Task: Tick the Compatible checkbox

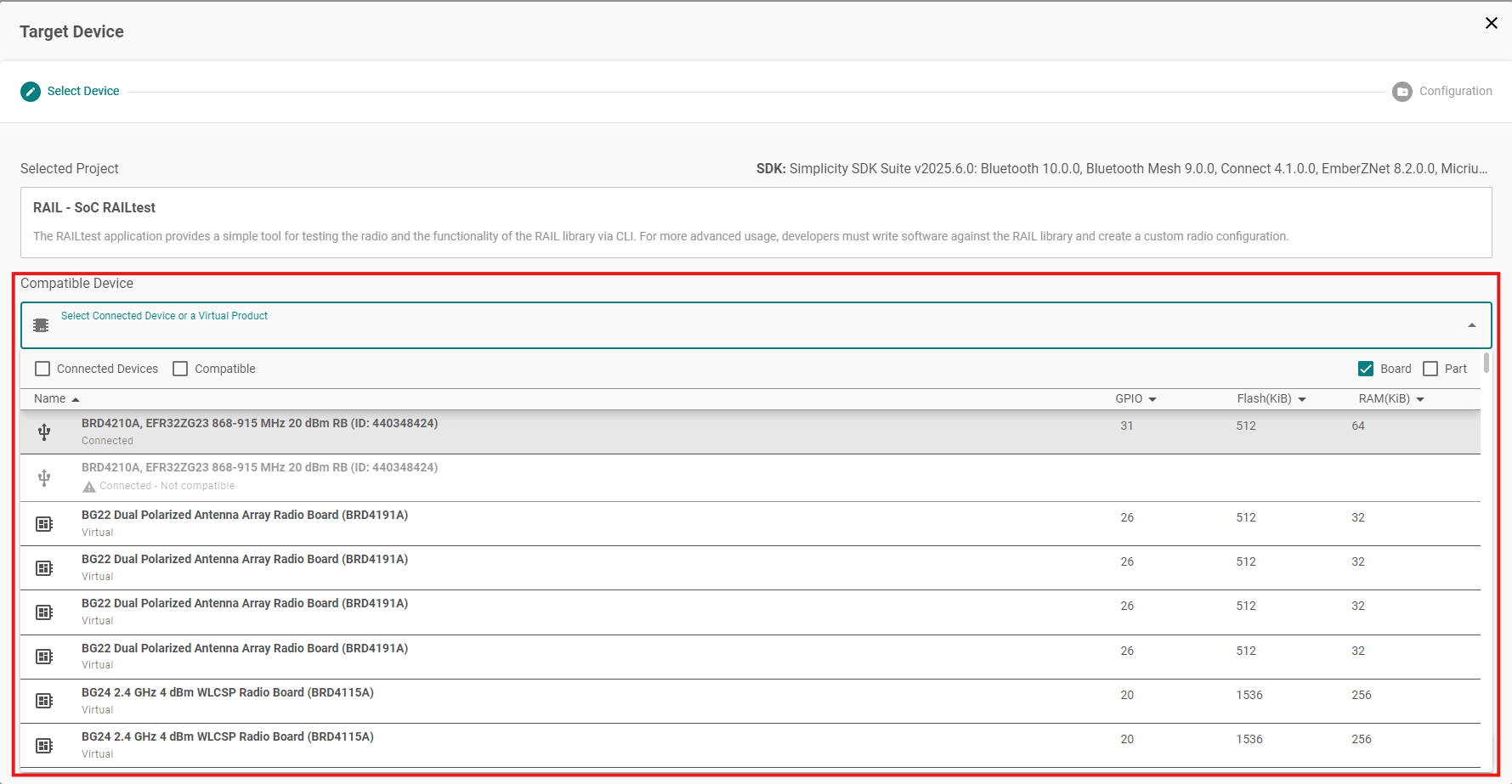Action: (x=180, y=369)
